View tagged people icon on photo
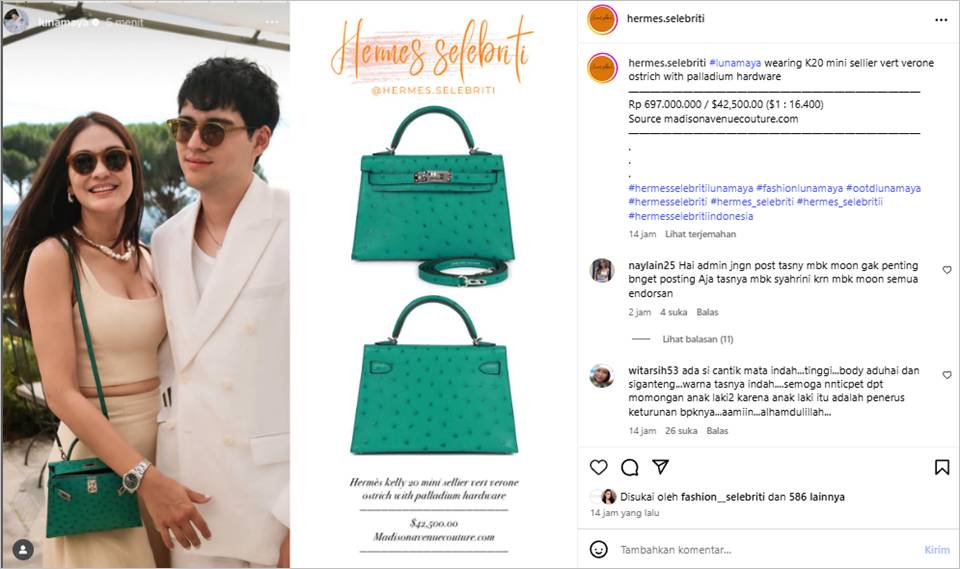 click(23, 549)
